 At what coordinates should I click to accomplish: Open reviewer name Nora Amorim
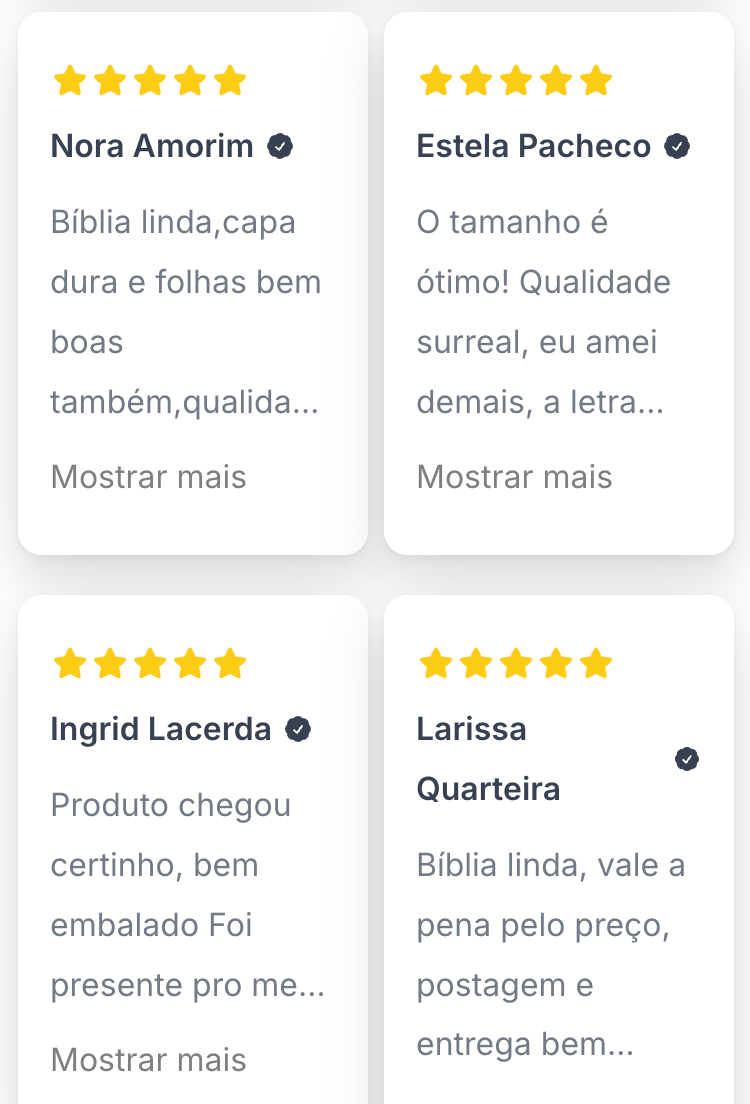[152, 147]
